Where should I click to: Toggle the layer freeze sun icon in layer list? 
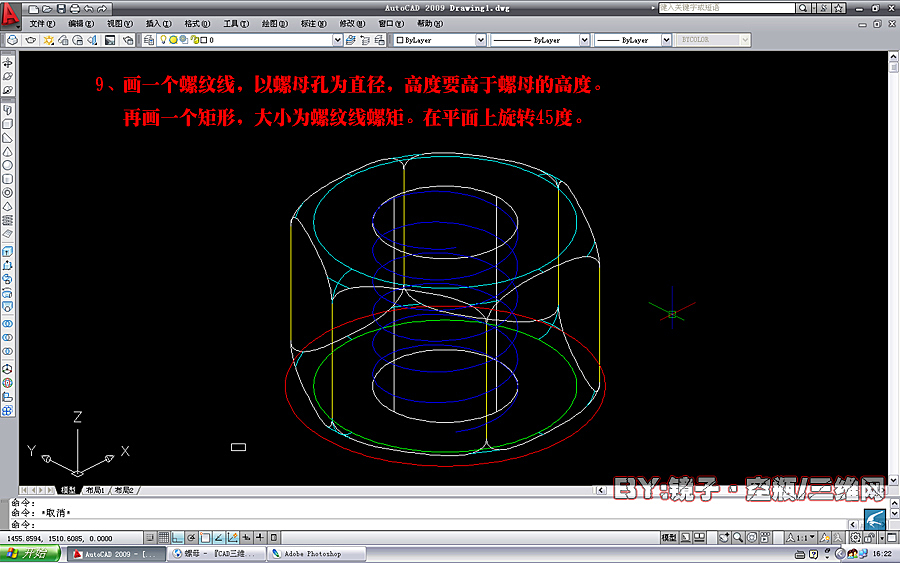point(173,40)
